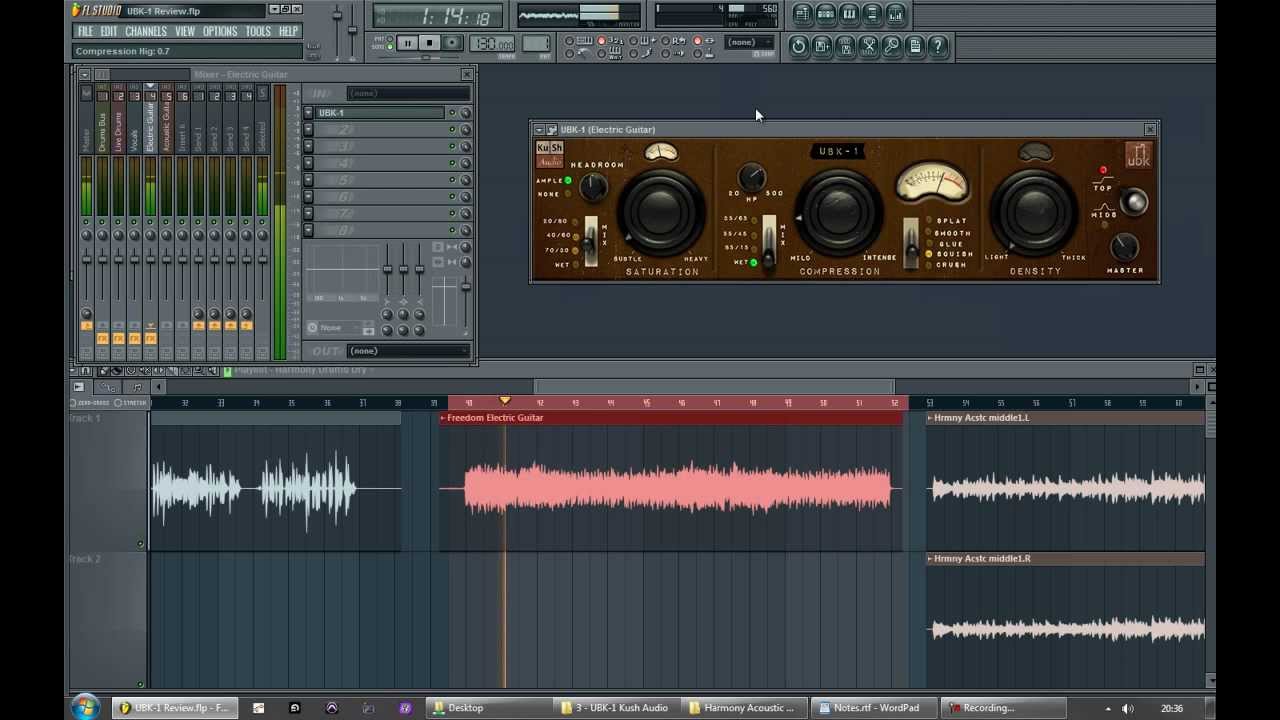Pause playback with the transport pause button
The image size is (1280, 720).
point(407,43)
